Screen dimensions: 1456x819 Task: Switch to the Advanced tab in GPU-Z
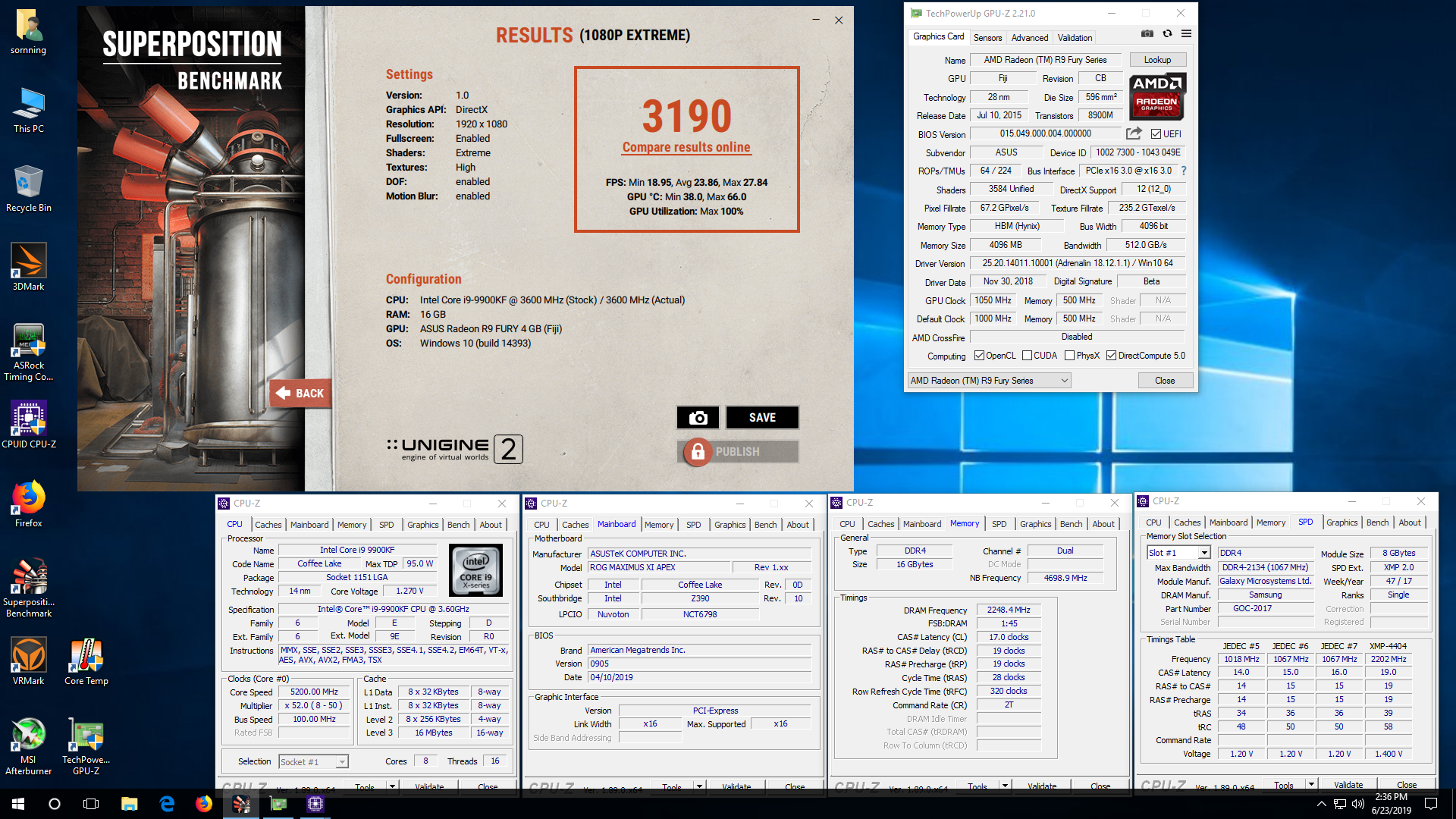[x=1030, y=38]
